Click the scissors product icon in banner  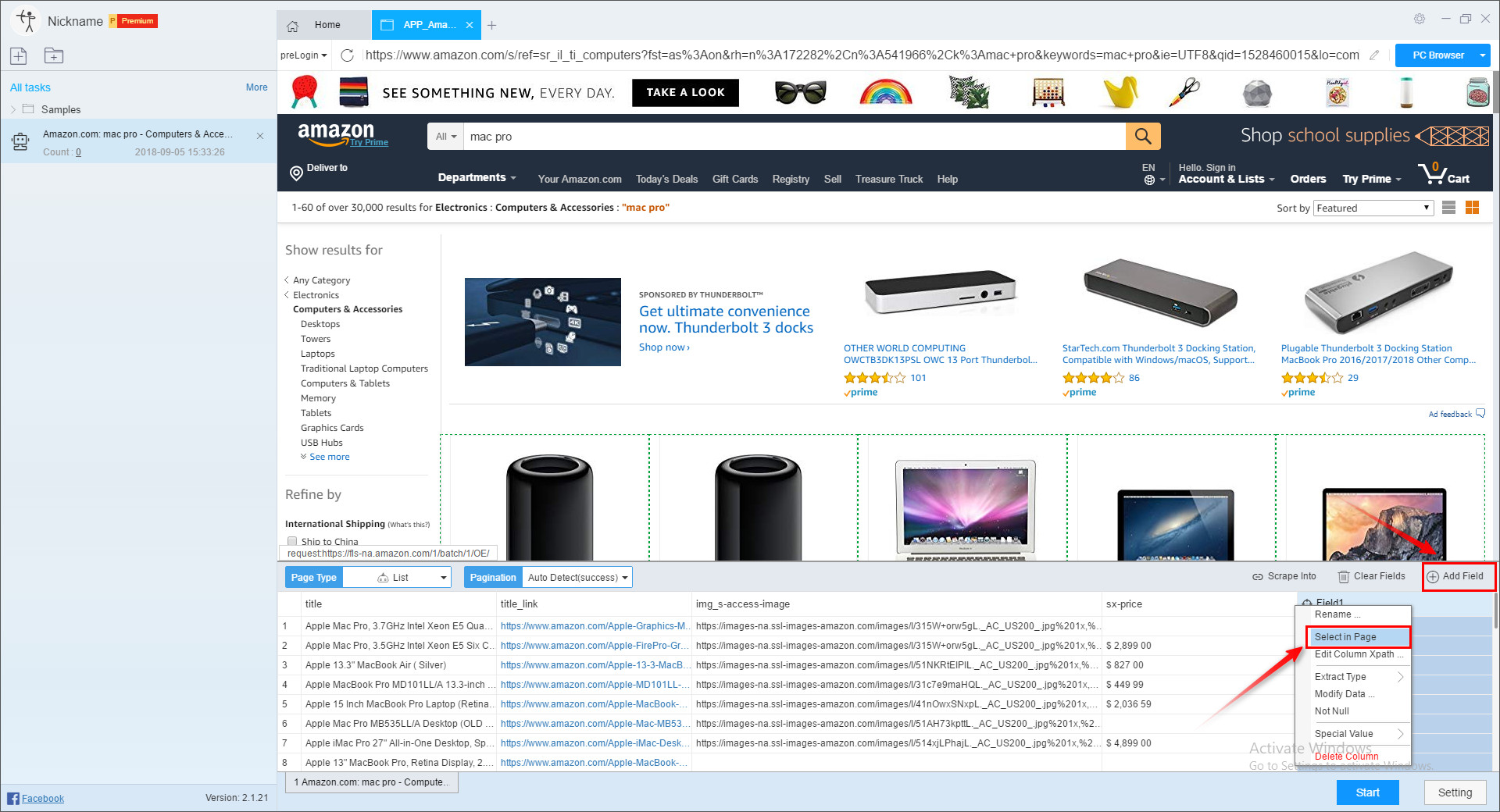(1184, 92)
